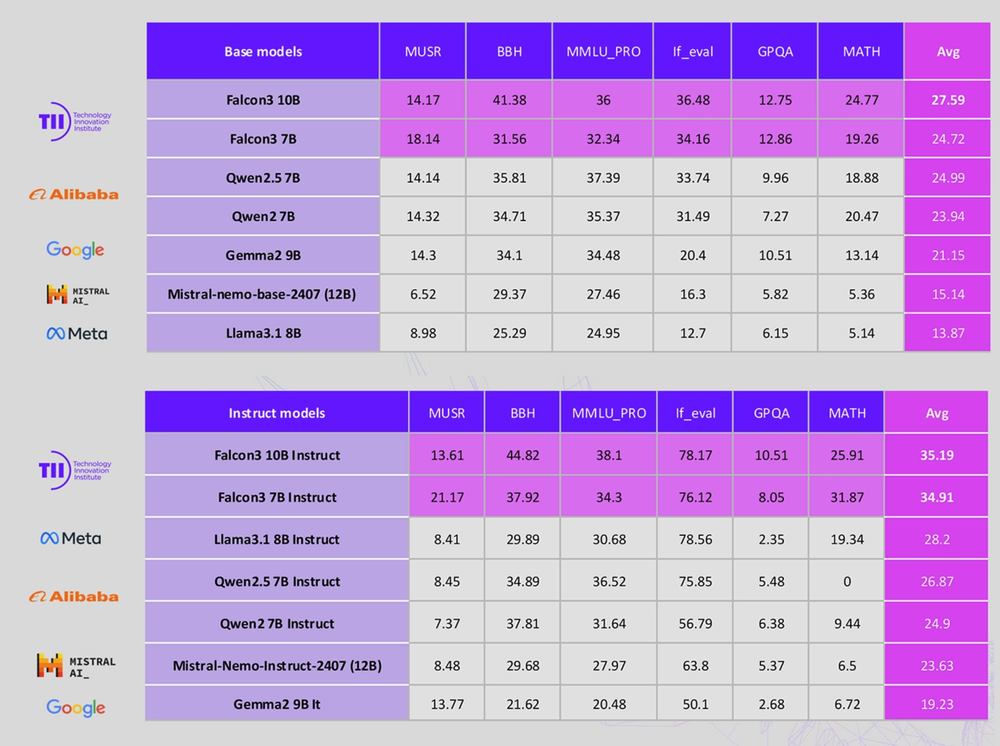Click the 24.72 average for Falcon3 7B
Viewport: 1000px width, 746px height.
pyautogui.click(x=948, y=139)
